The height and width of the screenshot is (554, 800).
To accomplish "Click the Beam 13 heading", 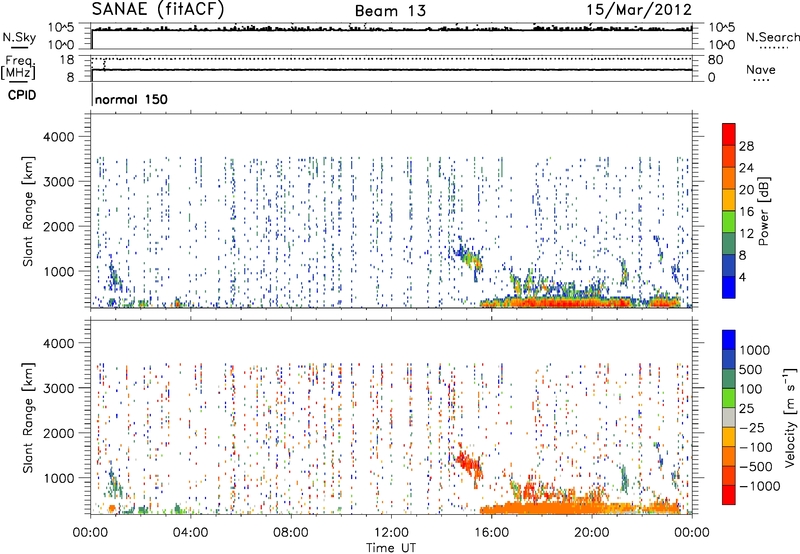I will pos(390,11).
